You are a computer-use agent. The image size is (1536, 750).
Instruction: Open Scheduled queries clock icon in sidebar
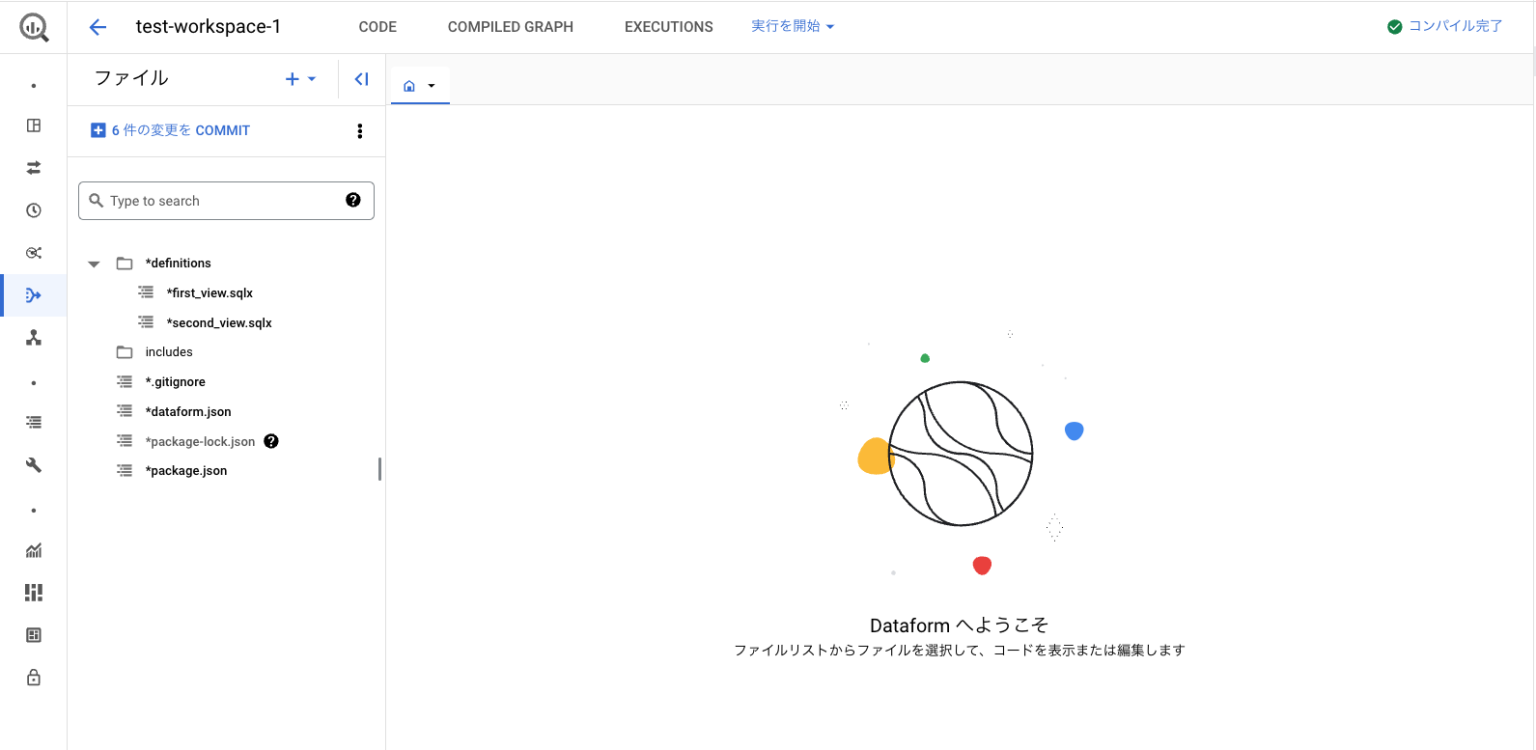(x=33, y=210)
